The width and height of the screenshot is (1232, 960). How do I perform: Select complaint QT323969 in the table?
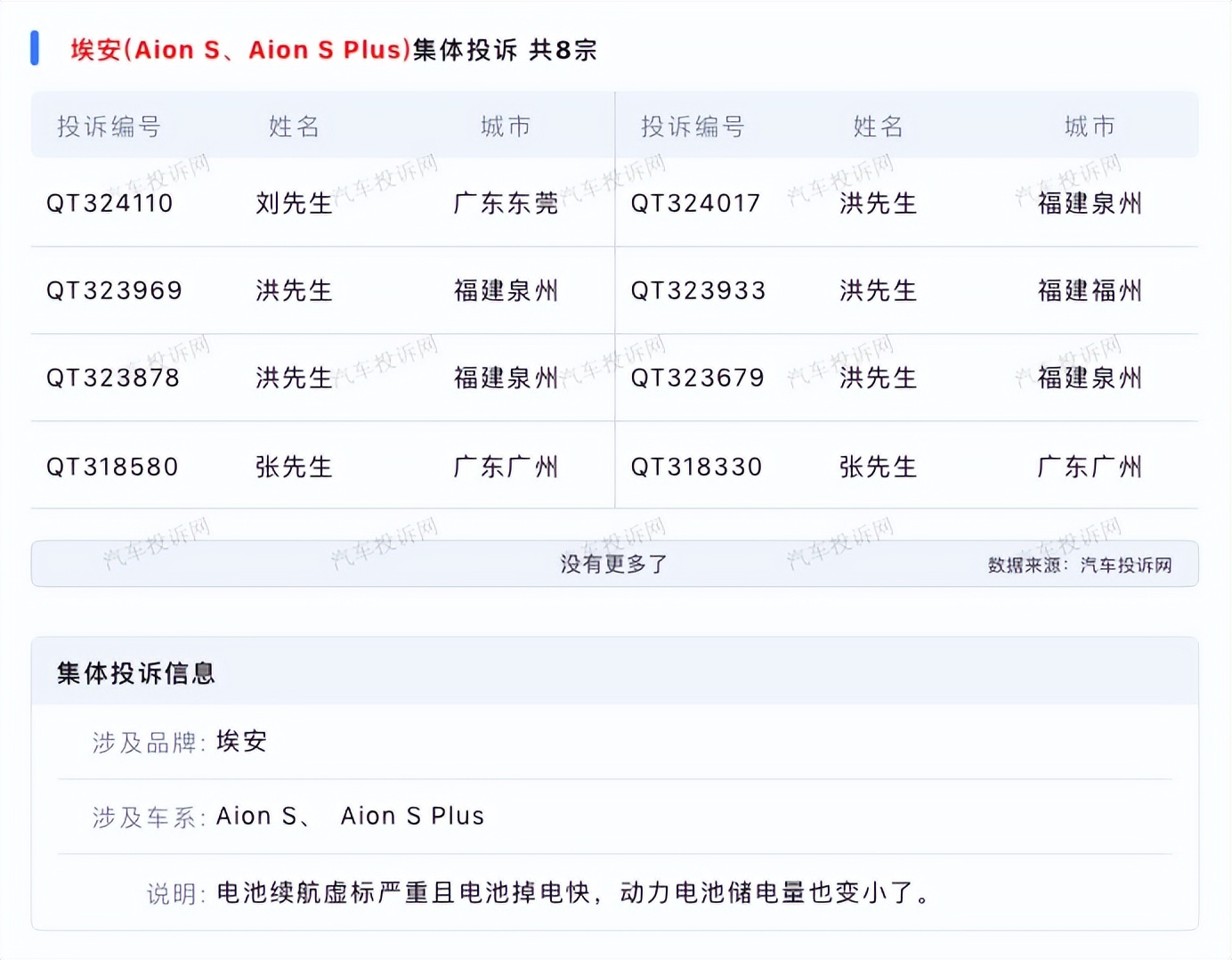coord(114,291)
